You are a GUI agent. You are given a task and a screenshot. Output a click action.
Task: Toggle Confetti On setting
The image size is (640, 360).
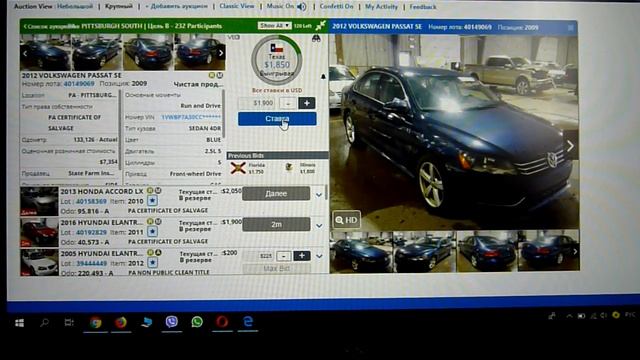336,7
